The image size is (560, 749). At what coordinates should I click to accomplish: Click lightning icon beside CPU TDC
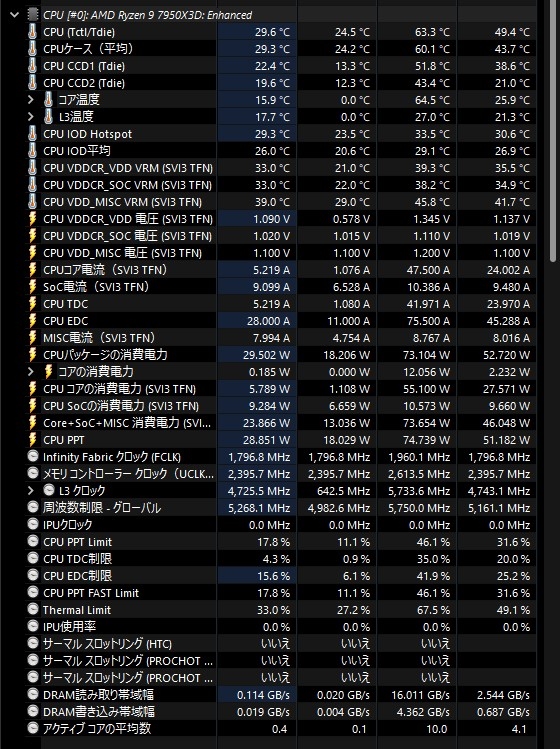[32, 304]
